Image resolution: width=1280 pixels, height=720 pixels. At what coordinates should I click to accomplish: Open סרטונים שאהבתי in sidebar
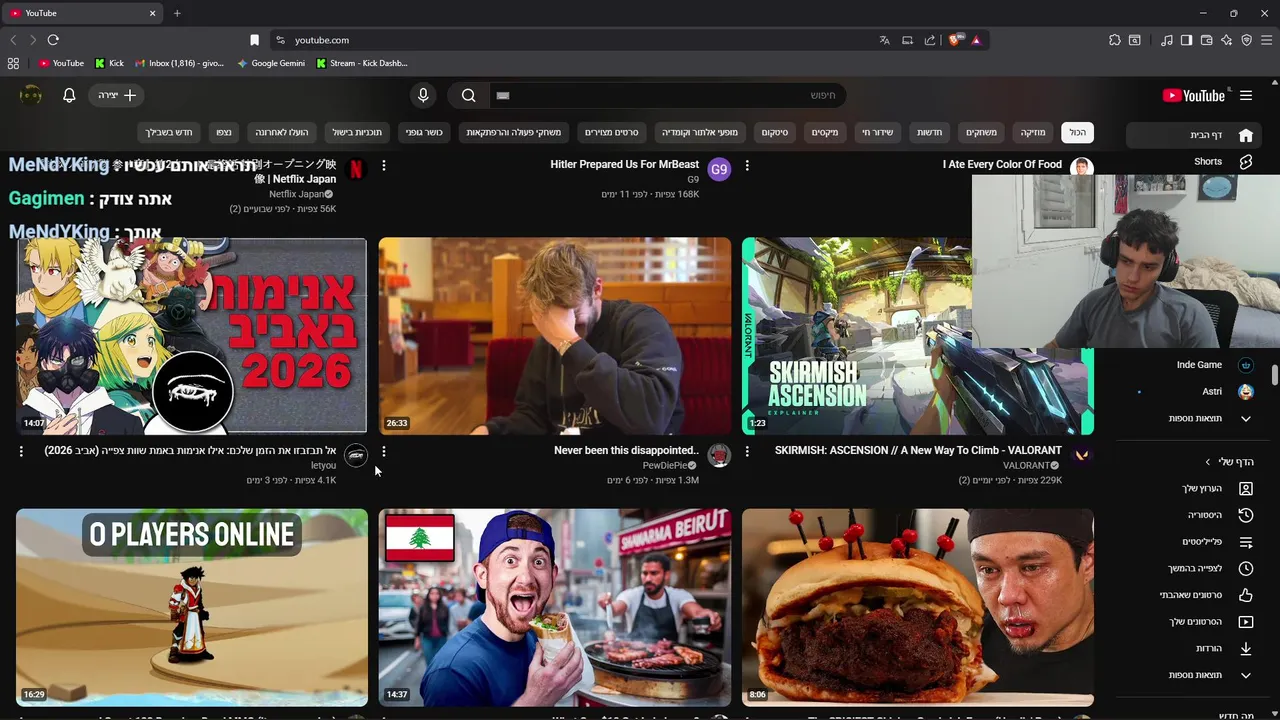point(1195,595)
